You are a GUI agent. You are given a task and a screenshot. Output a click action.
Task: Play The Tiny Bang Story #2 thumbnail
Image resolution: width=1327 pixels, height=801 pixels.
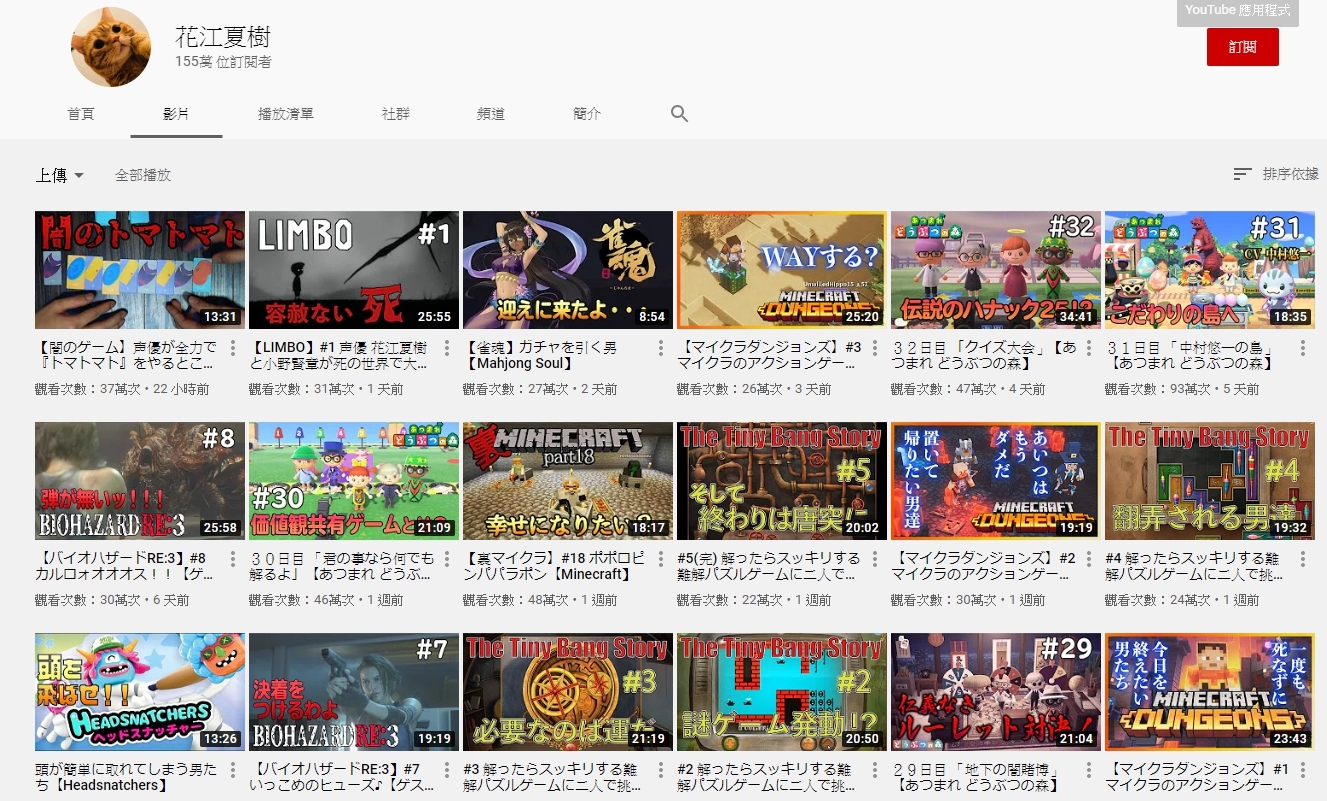[x=782, y=692]
